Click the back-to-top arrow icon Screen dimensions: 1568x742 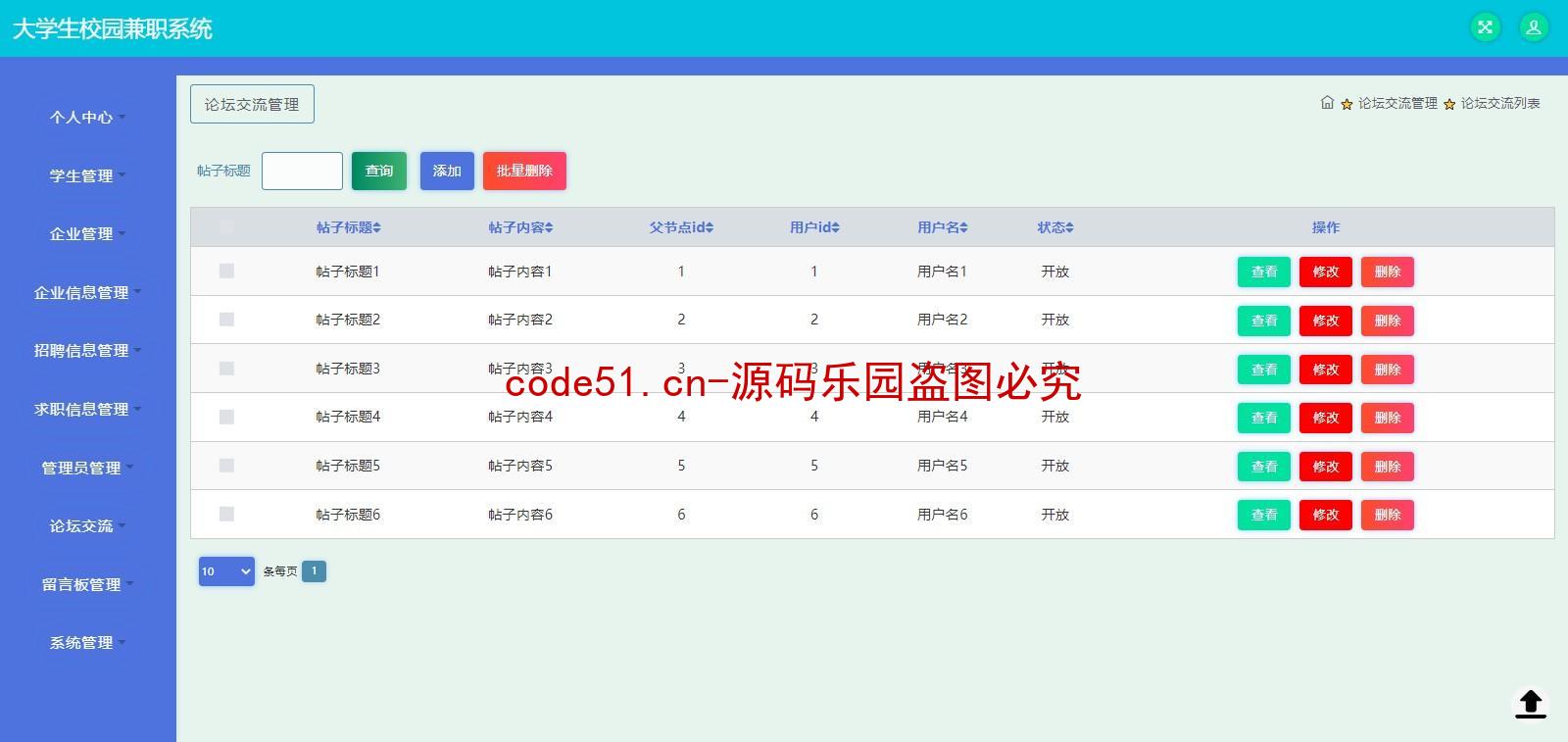[x=1531, y=704]
